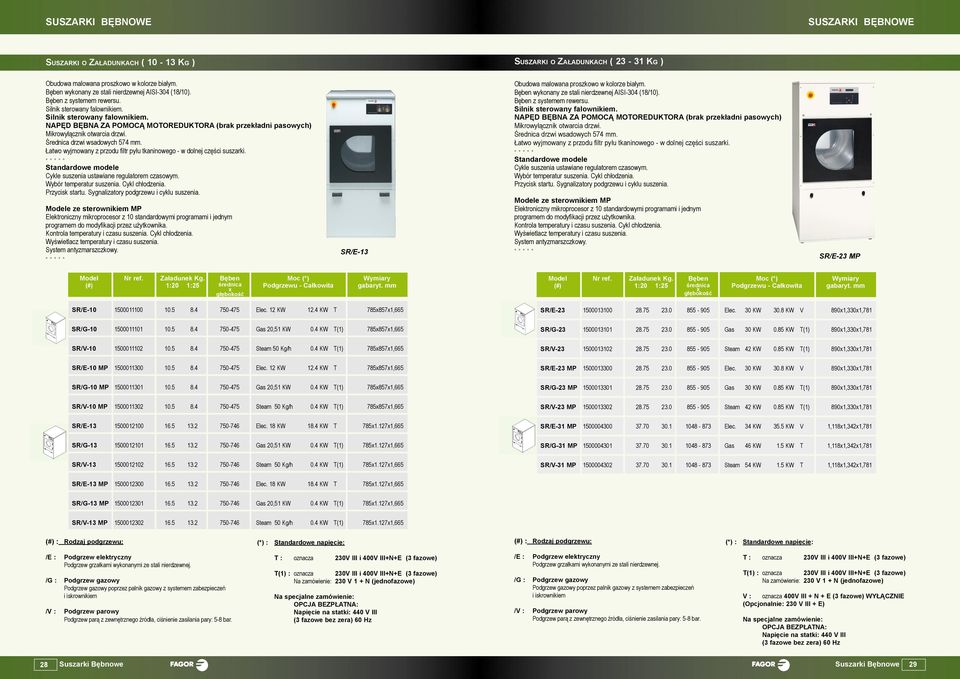Click the Fagor logo on page 28 footer
This screenshot has width=960, height=679.
[189, 665]
